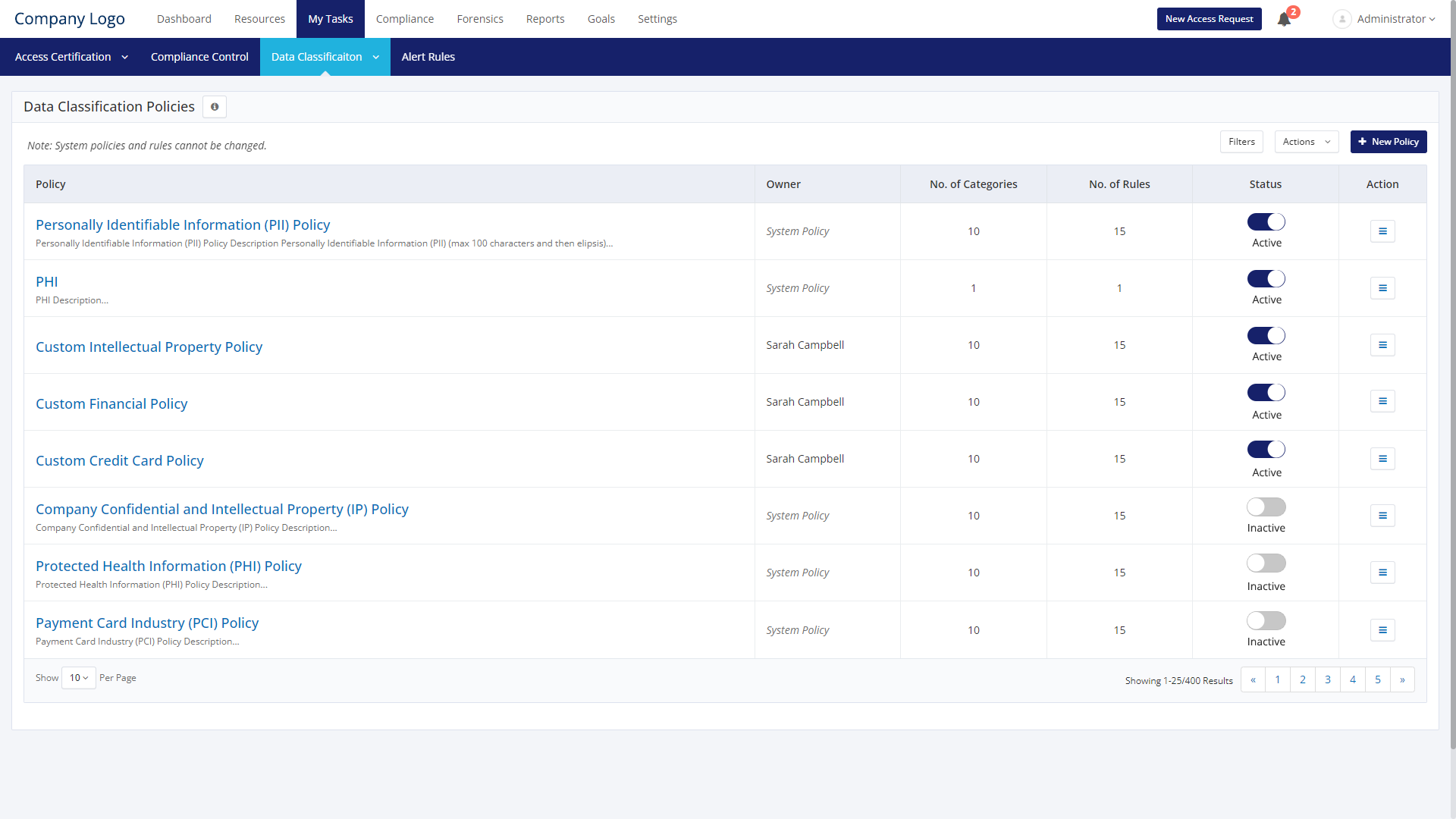Viewport: 1456px width, 819px height.
Task: Open the rows per page dropdown
Action: pos(79,678)
